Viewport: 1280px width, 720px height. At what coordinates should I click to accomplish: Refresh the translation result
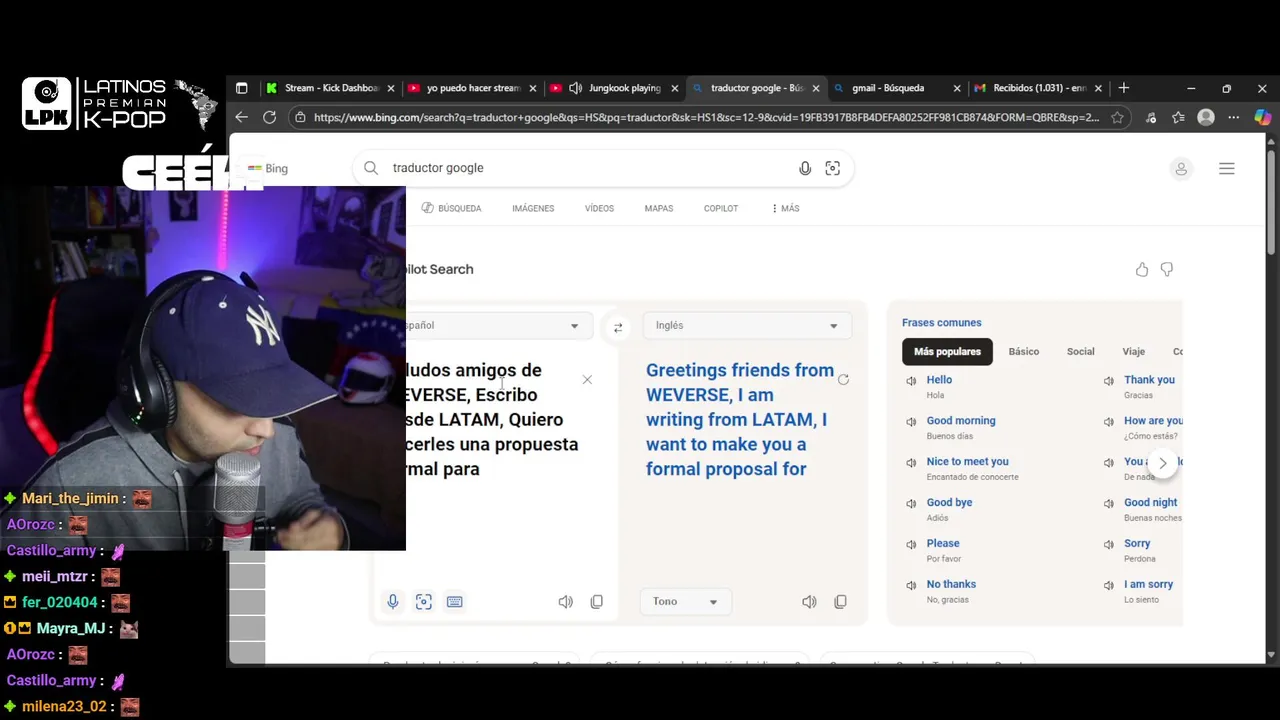843,380
